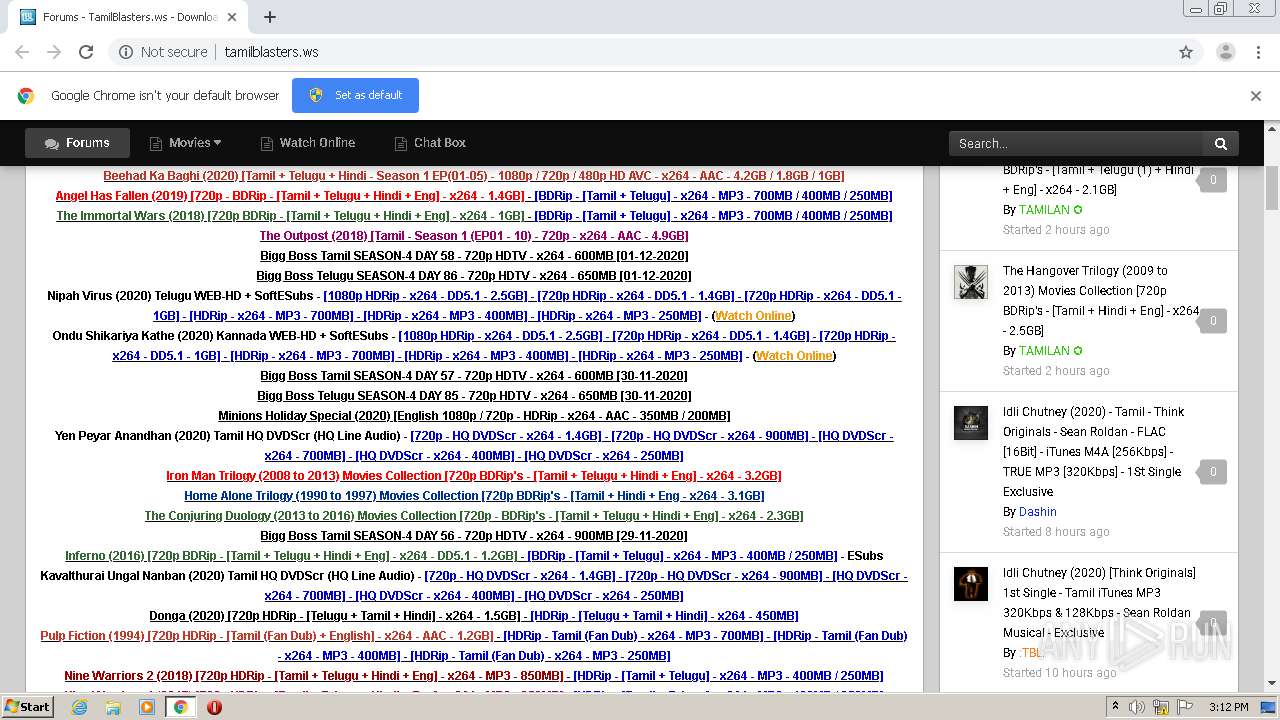Click the browser forward arrow
The image size is (1280, 720).
tap(54, 52)
